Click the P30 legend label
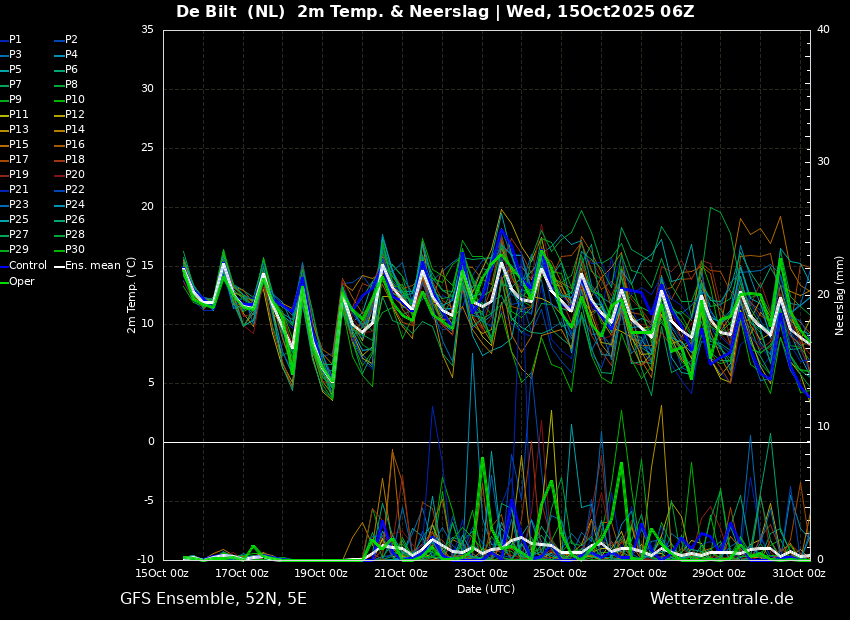Image resolution: width=850 pixels, height=620 pixels. (x=75, y=249)
